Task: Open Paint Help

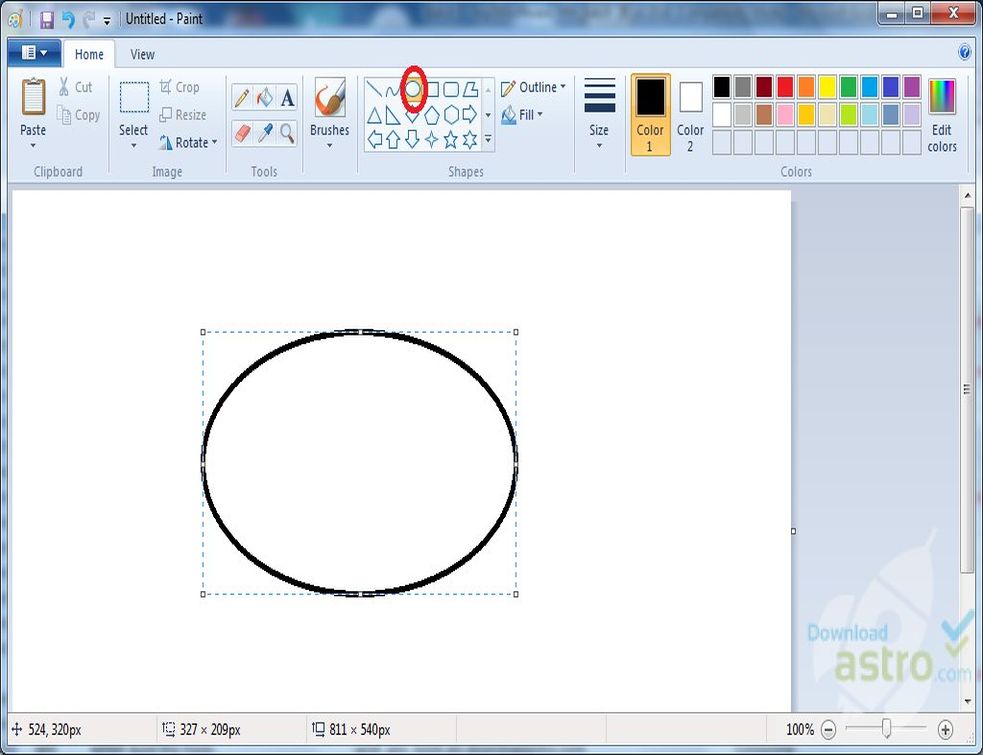Action: [x=965, y=52]
